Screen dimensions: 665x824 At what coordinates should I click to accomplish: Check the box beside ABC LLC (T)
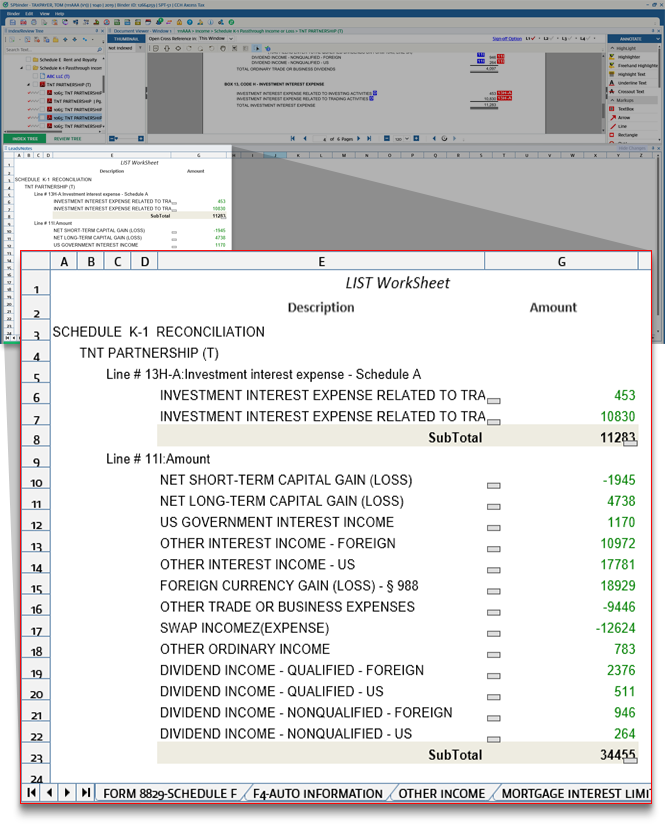(x=41, y=75)
